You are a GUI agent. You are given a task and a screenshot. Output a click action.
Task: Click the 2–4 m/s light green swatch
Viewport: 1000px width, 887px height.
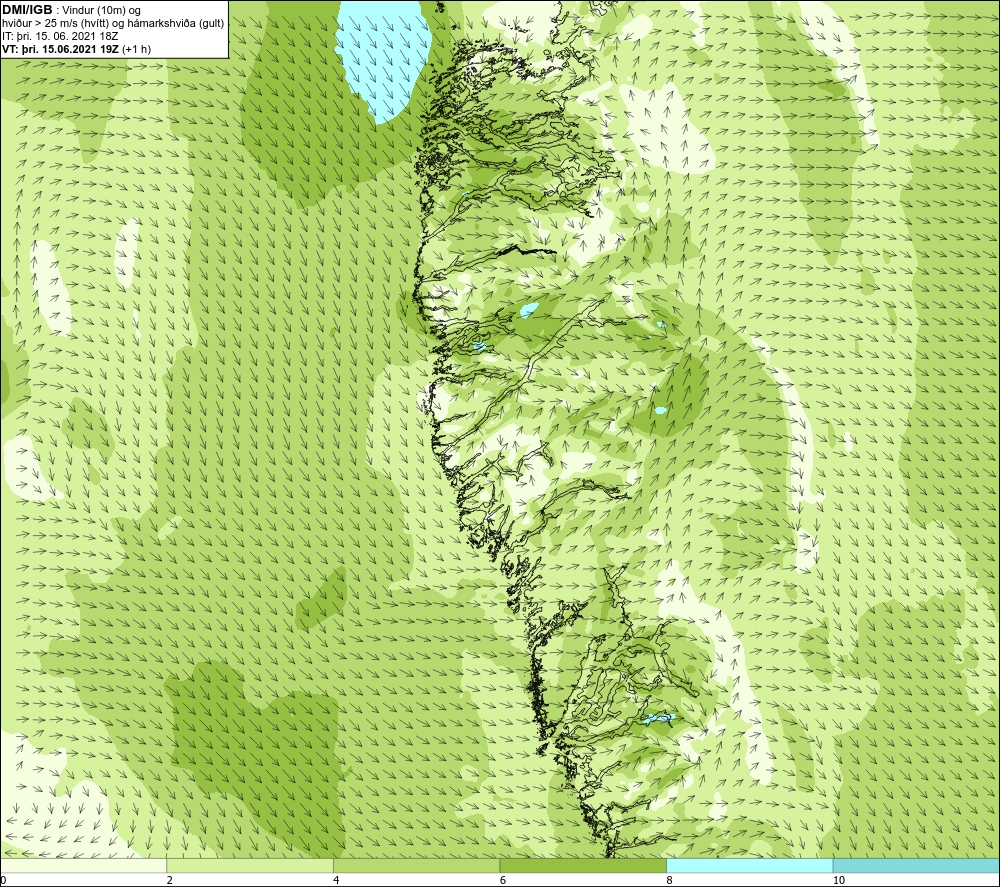point(250,865)
